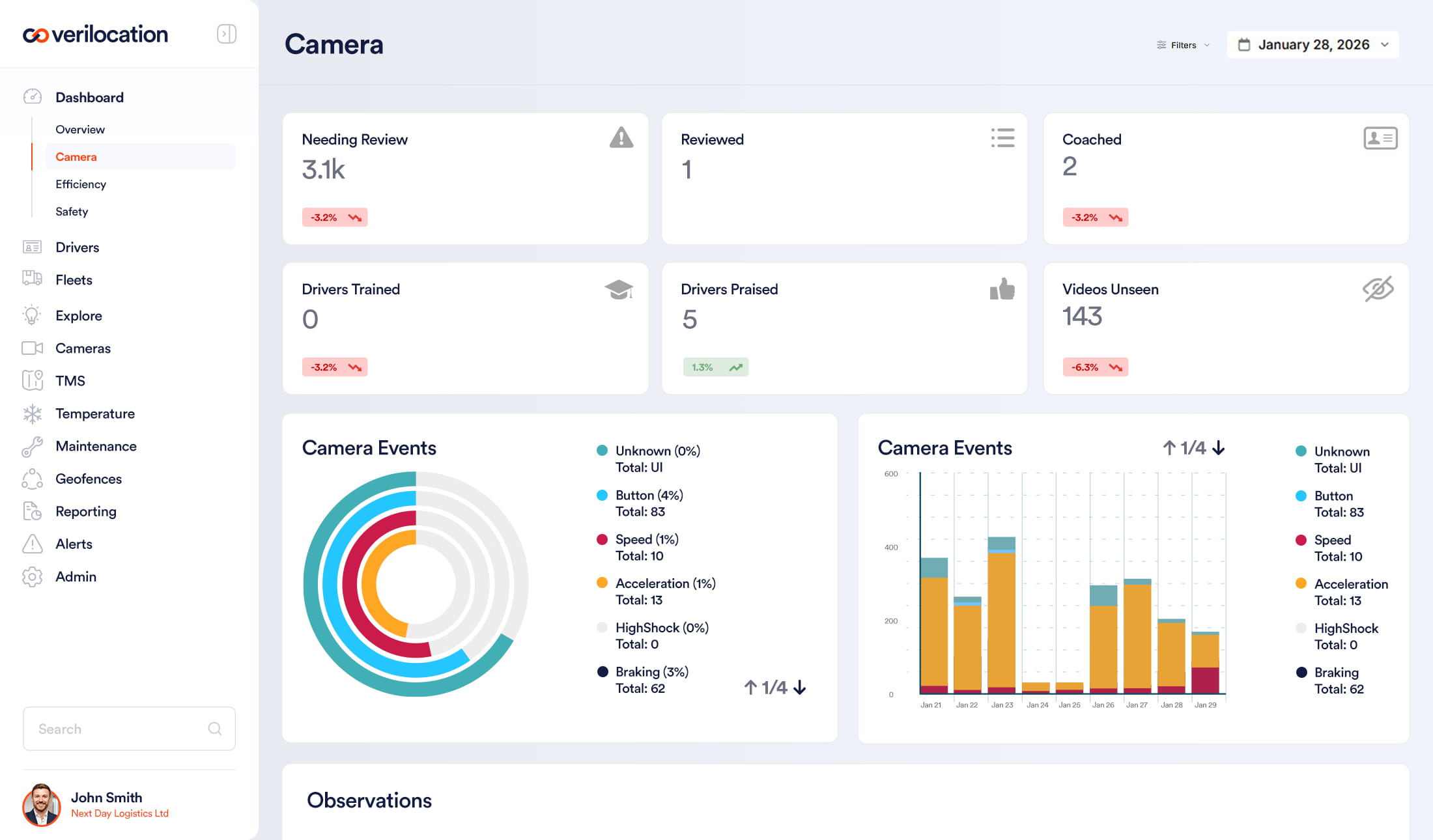Open the Efficiency dashboard submenu item
1433x840 pixels.
click(x=81, y=184)
